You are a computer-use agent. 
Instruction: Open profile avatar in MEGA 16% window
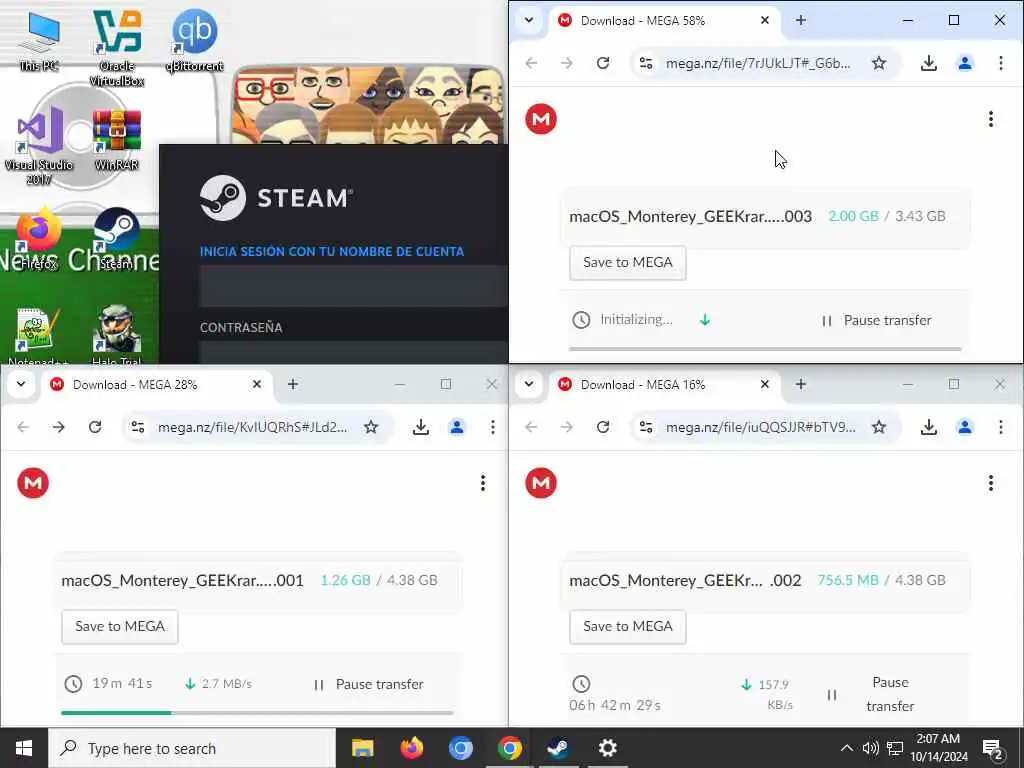point(965,427)
